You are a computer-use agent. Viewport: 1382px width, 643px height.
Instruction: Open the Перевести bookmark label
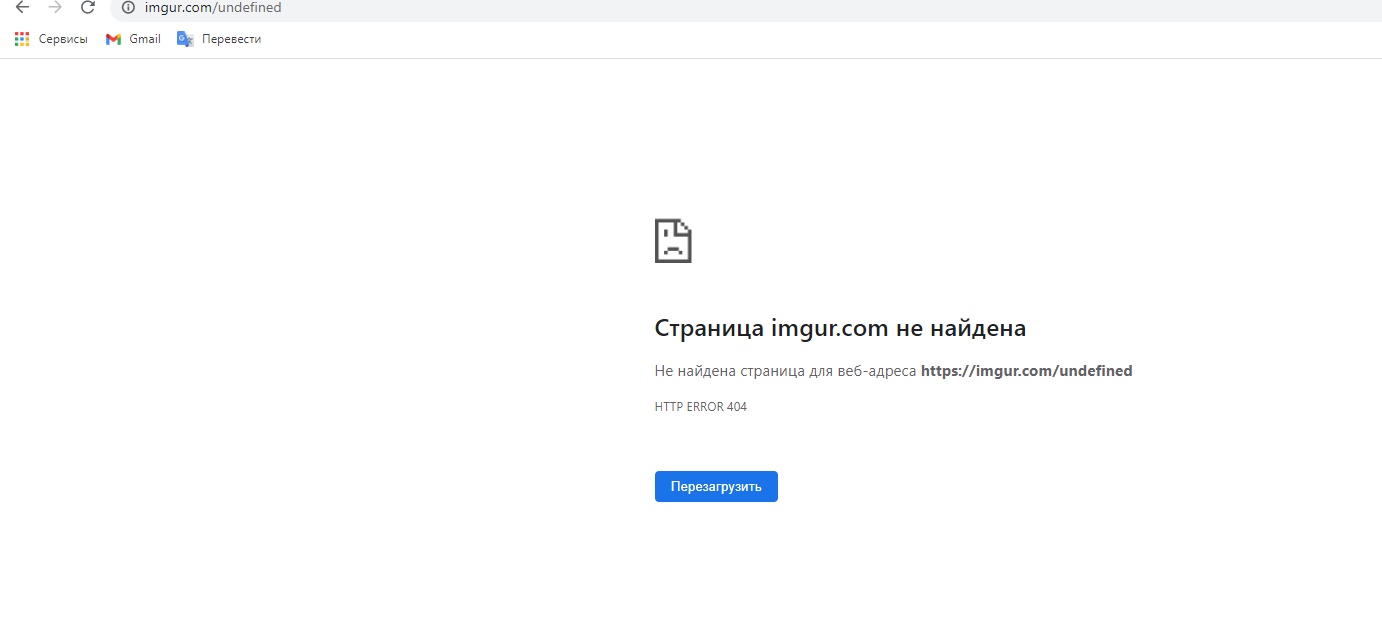coord(231,39)
